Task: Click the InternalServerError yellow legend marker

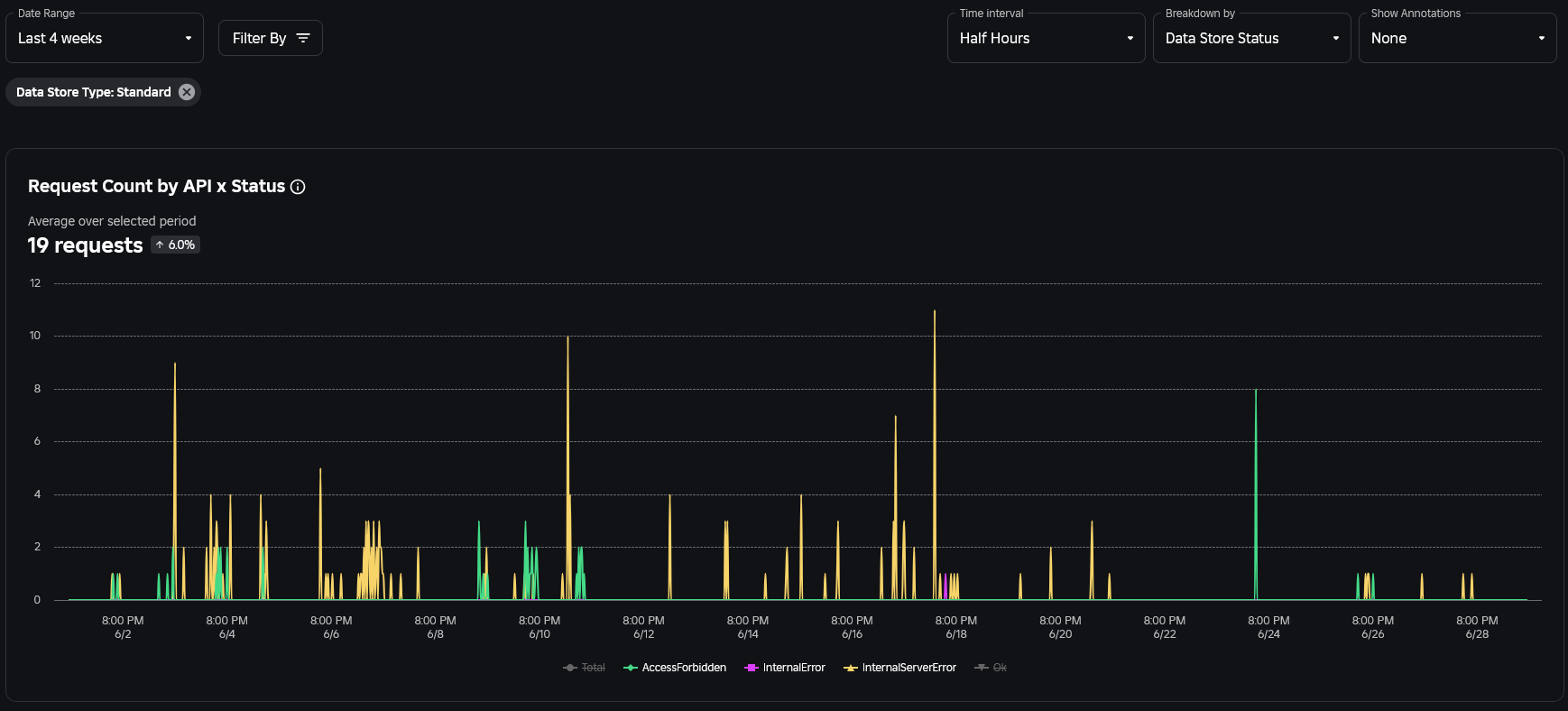Action: tap(850, 668)
